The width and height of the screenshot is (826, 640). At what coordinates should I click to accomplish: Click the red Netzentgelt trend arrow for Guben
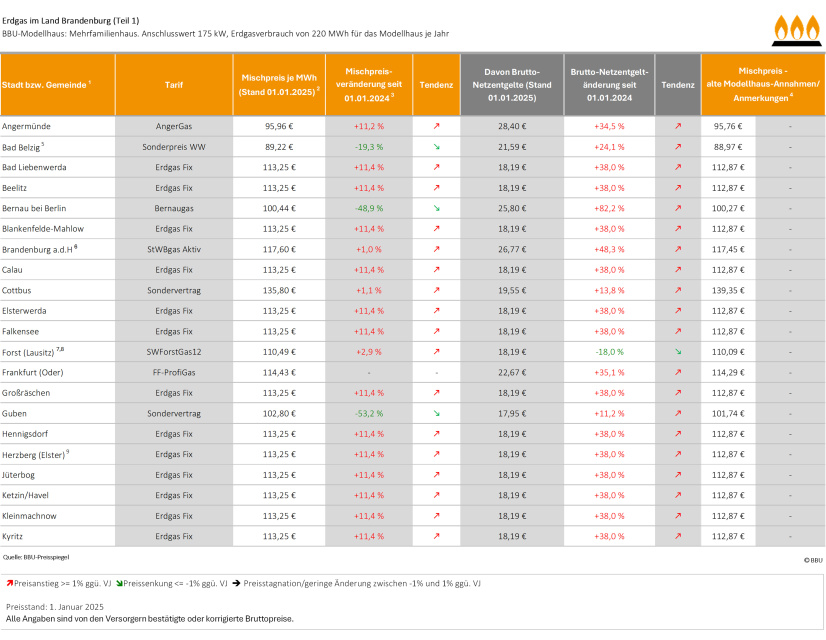tap(678, 413)
